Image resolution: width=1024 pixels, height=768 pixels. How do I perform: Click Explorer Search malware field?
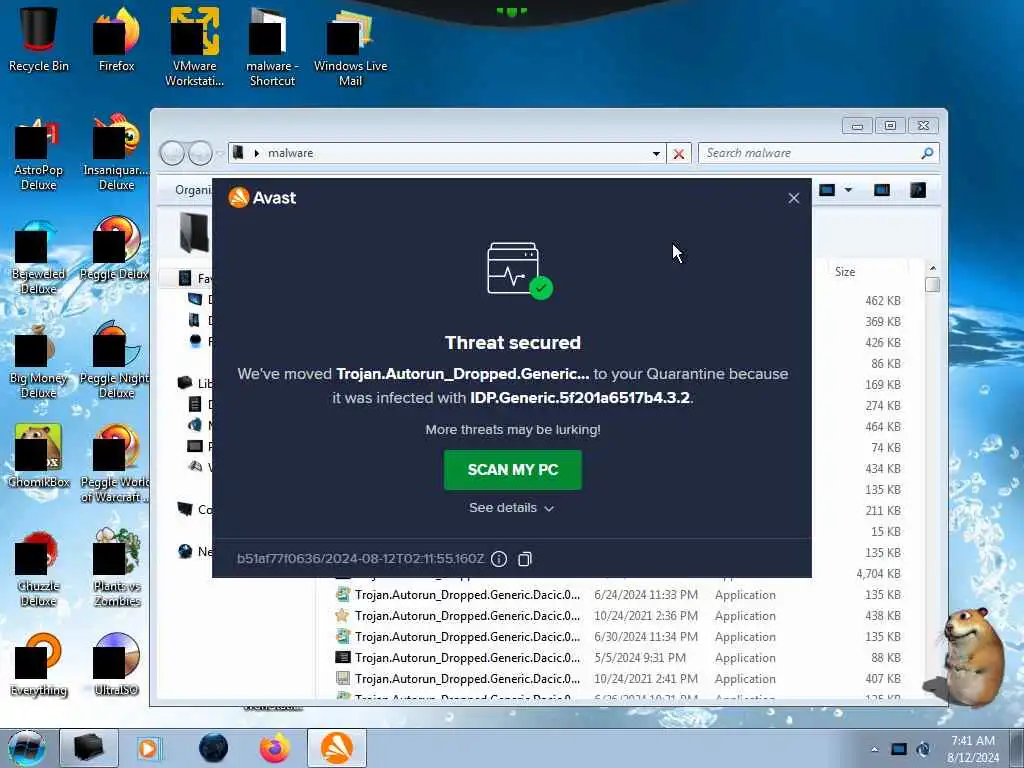tap(819, 153)
